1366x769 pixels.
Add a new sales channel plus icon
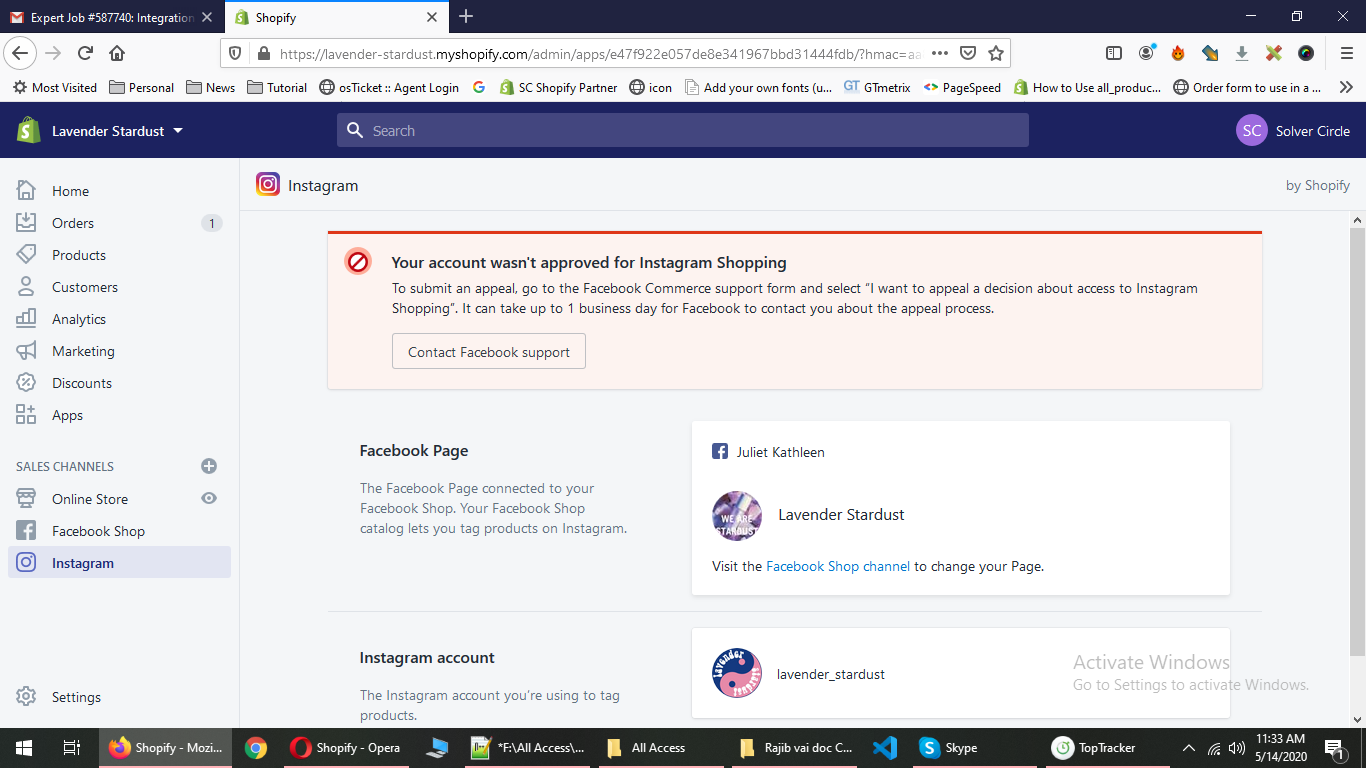tap(209, 466)
